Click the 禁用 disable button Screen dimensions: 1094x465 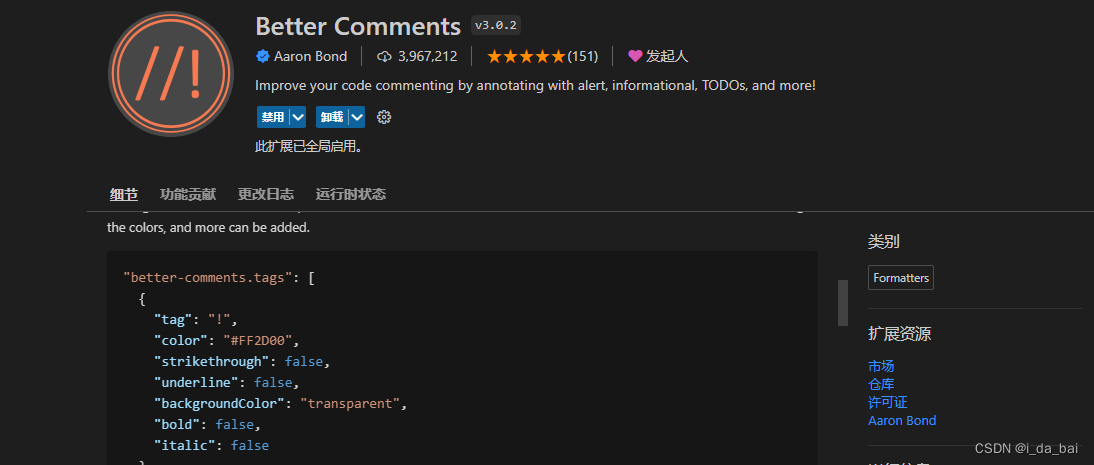click(273, 117)
